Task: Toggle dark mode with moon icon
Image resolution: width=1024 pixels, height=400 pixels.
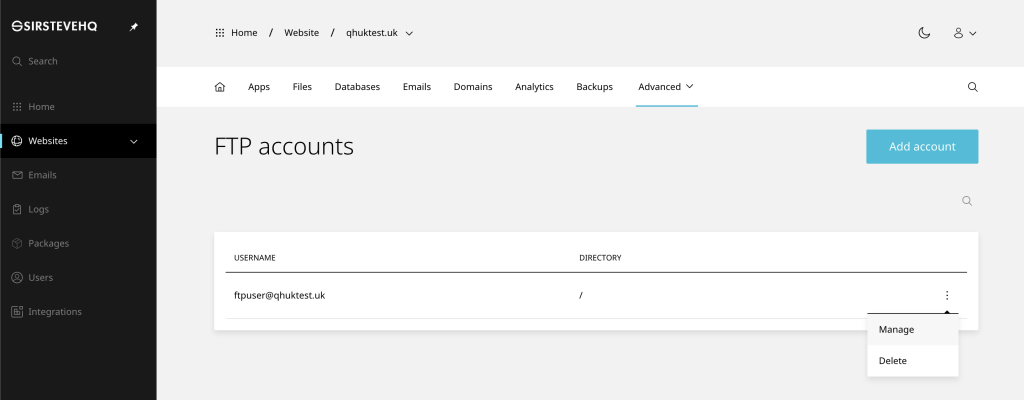Action: pos(924,33)
